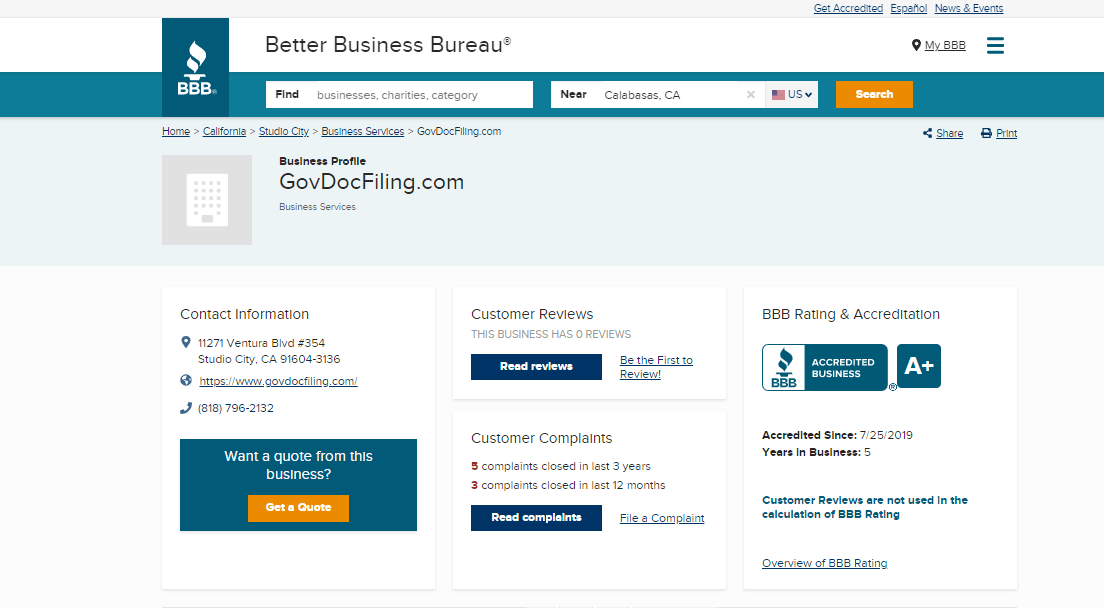This screenshot has width=1104, height=608.
Task: Click the address map pin icon
Action: coord(186,343)
